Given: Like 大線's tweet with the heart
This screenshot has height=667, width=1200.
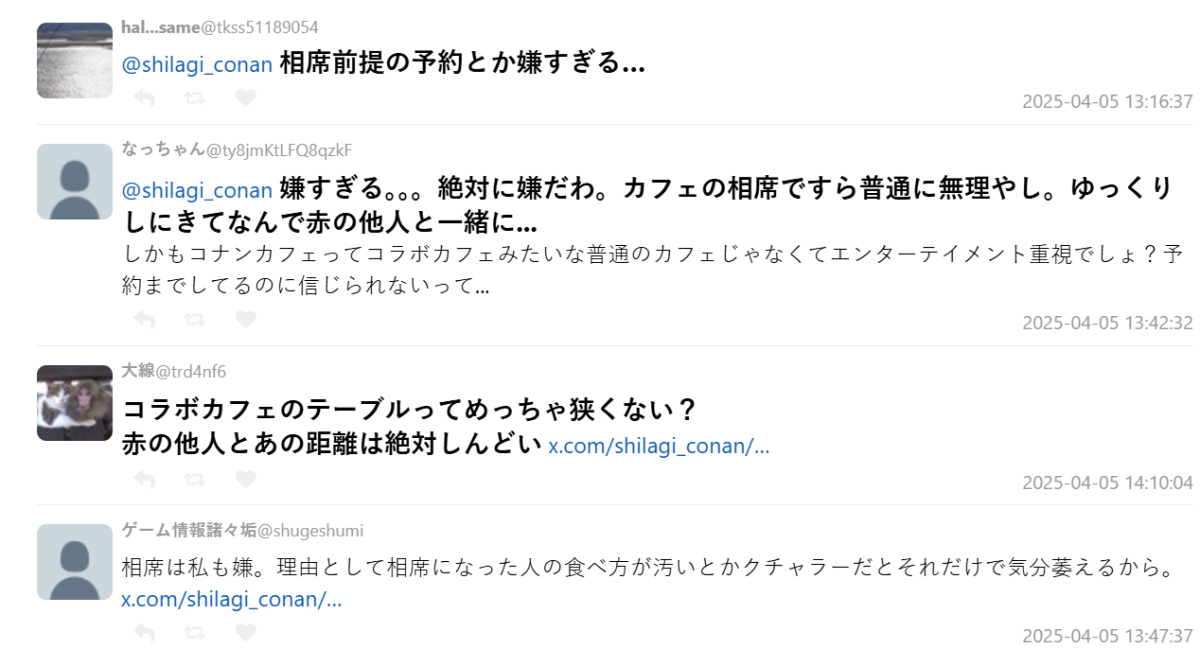Looking at the screenshot, I should pyautogui.click(x=245, y=480).
